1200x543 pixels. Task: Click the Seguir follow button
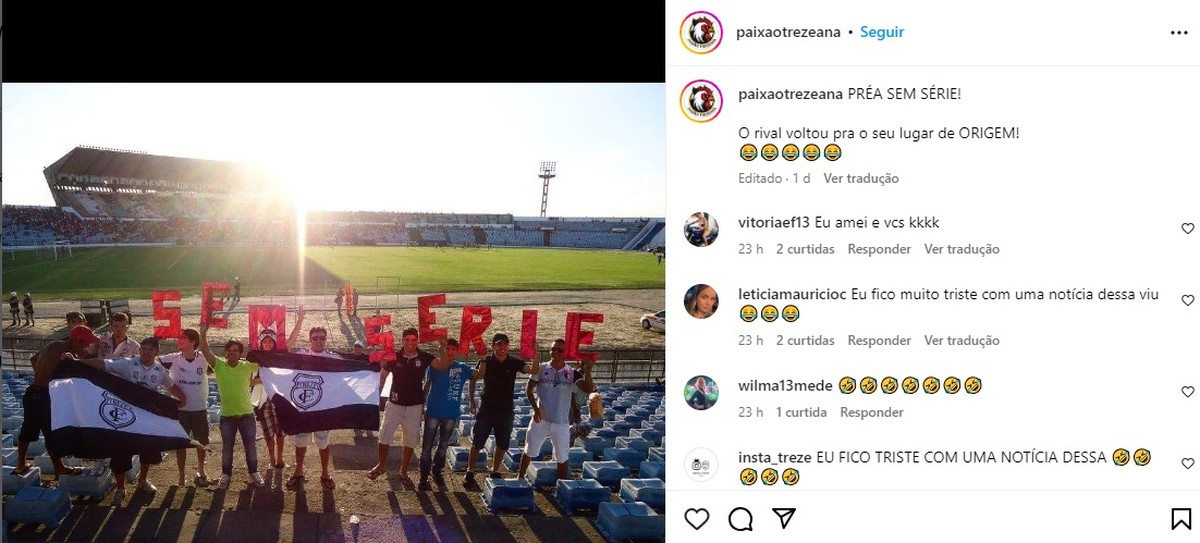tap(882, 32)
